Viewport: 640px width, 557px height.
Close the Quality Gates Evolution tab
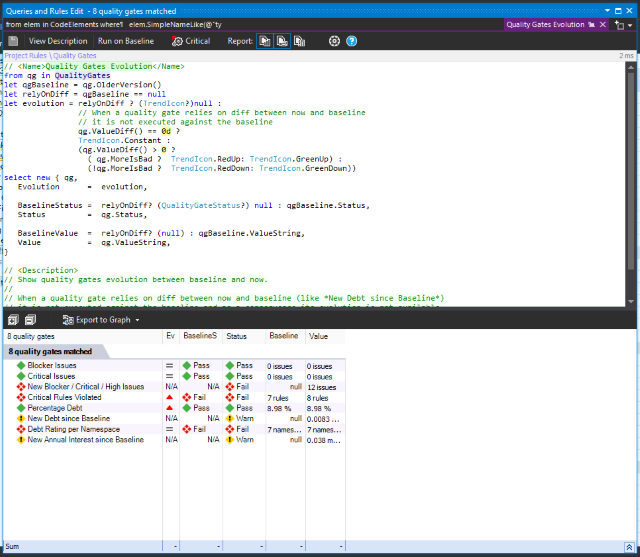[x=602, y=24]
